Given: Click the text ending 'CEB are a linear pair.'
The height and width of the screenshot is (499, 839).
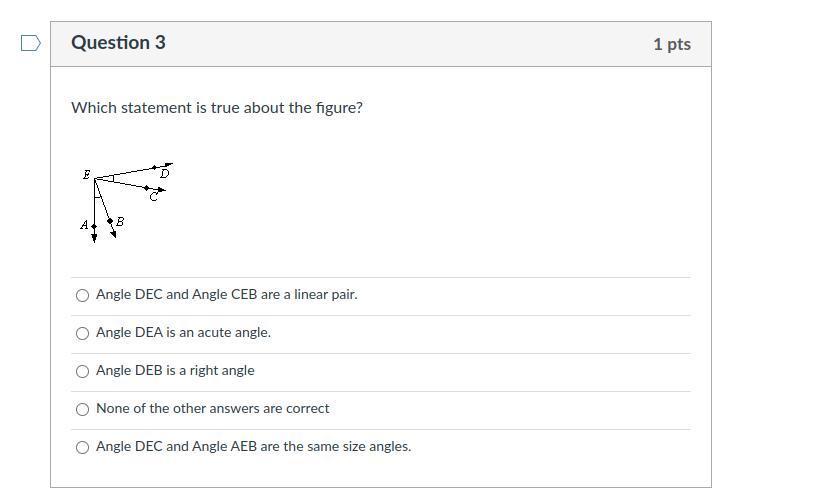Looking at the screenshot, I should pos(226,295).
